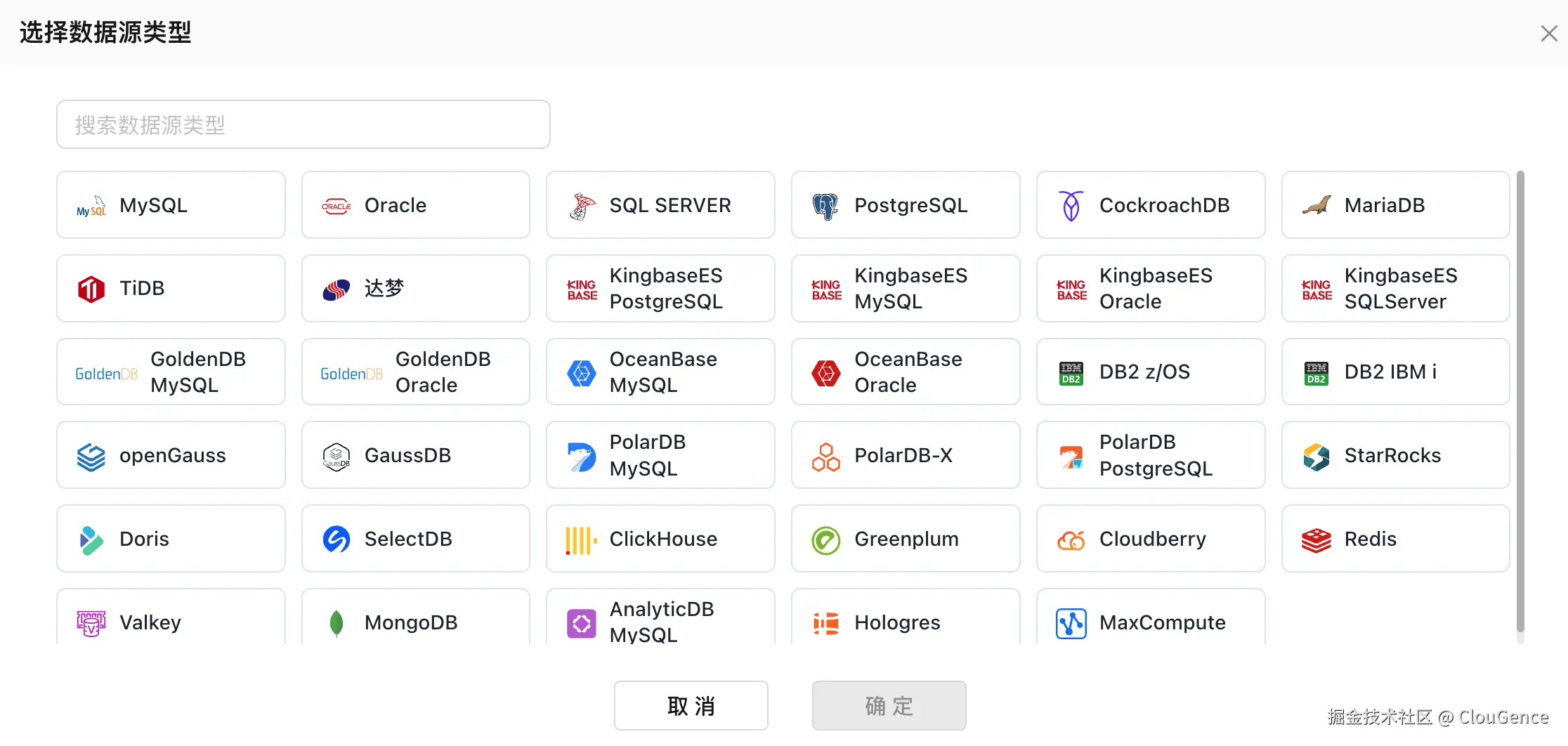The width and height of the screenshot is (1568, 746).
Task: Choose the KingbaseES PostgreSQL option
Action: coord(660,289)
